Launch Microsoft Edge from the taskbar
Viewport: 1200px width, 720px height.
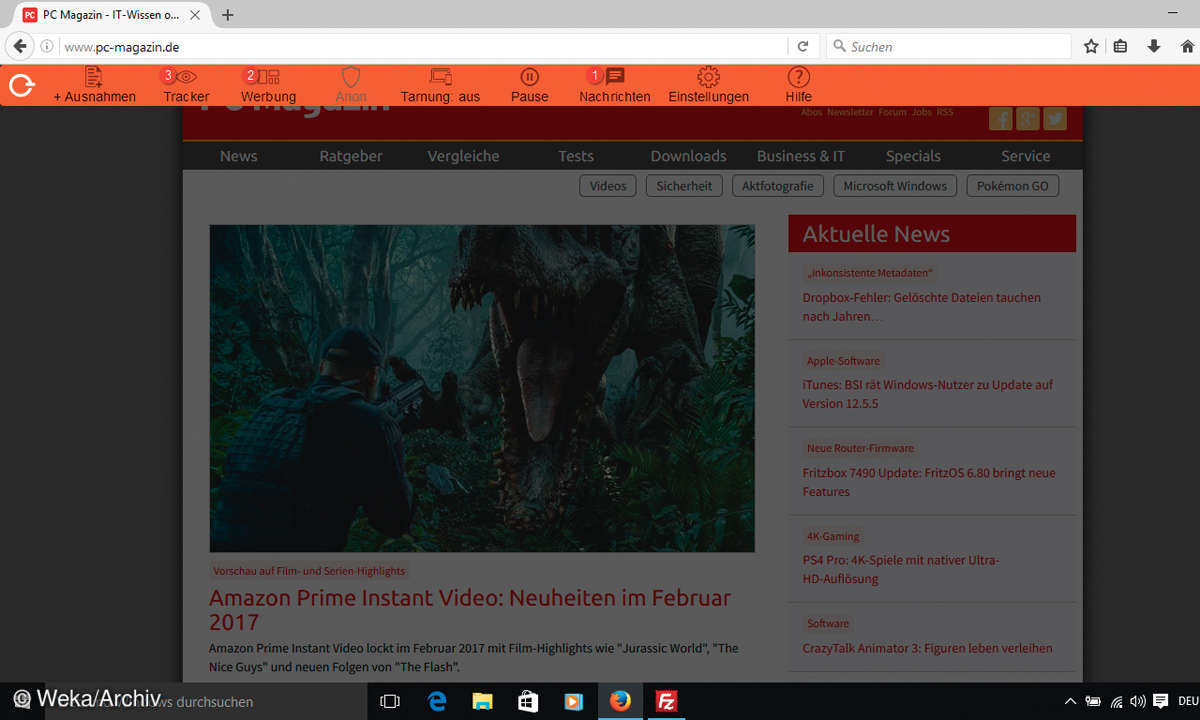(437, 701)
